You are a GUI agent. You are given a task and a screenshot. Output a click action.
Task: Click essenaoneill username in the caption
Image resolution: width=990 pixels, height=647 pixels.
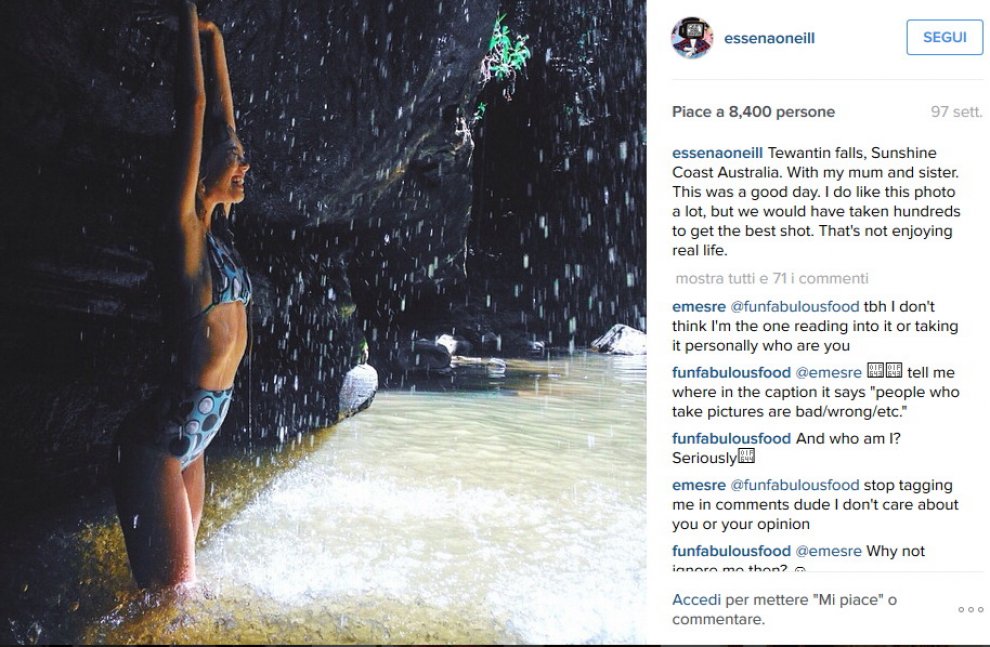point(717,153)
